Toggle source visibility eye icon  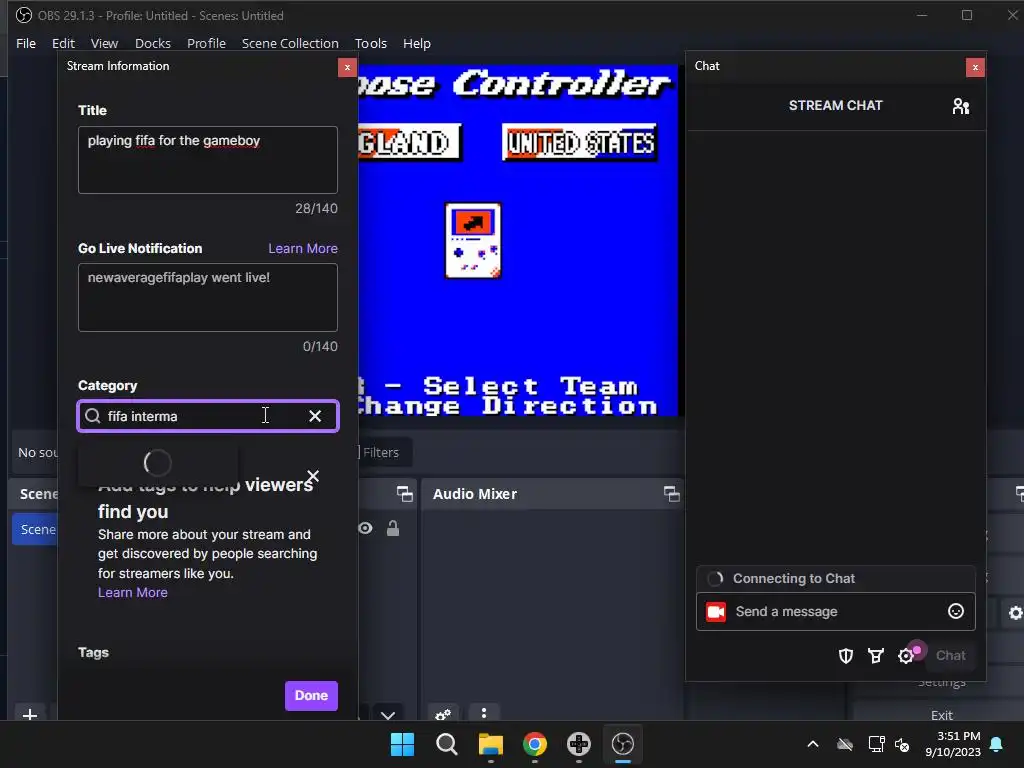click(365, 528)
